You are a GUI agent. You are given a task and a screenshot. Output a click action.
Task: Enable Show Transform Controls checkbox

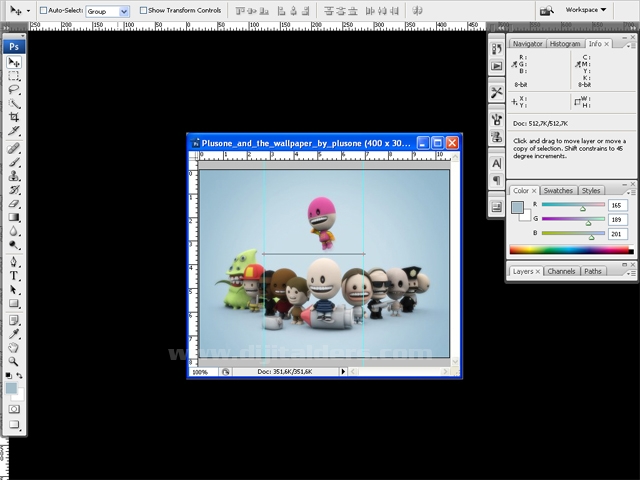click(x=143, y=10)
